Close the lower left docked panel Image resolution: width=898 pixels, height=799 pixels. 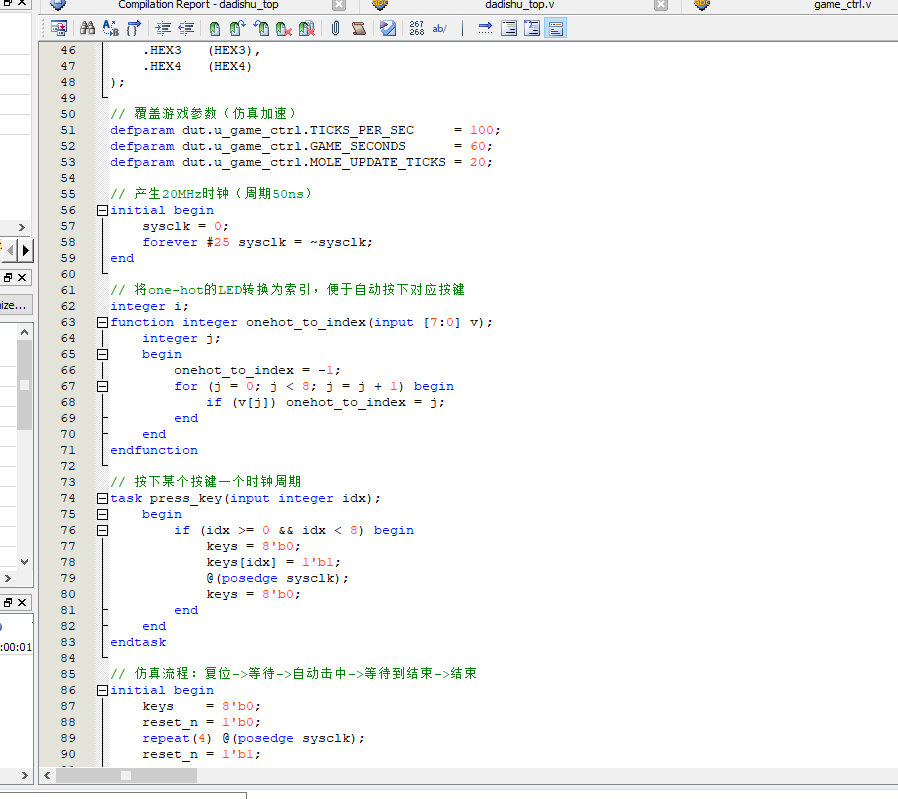click(22, 603)
